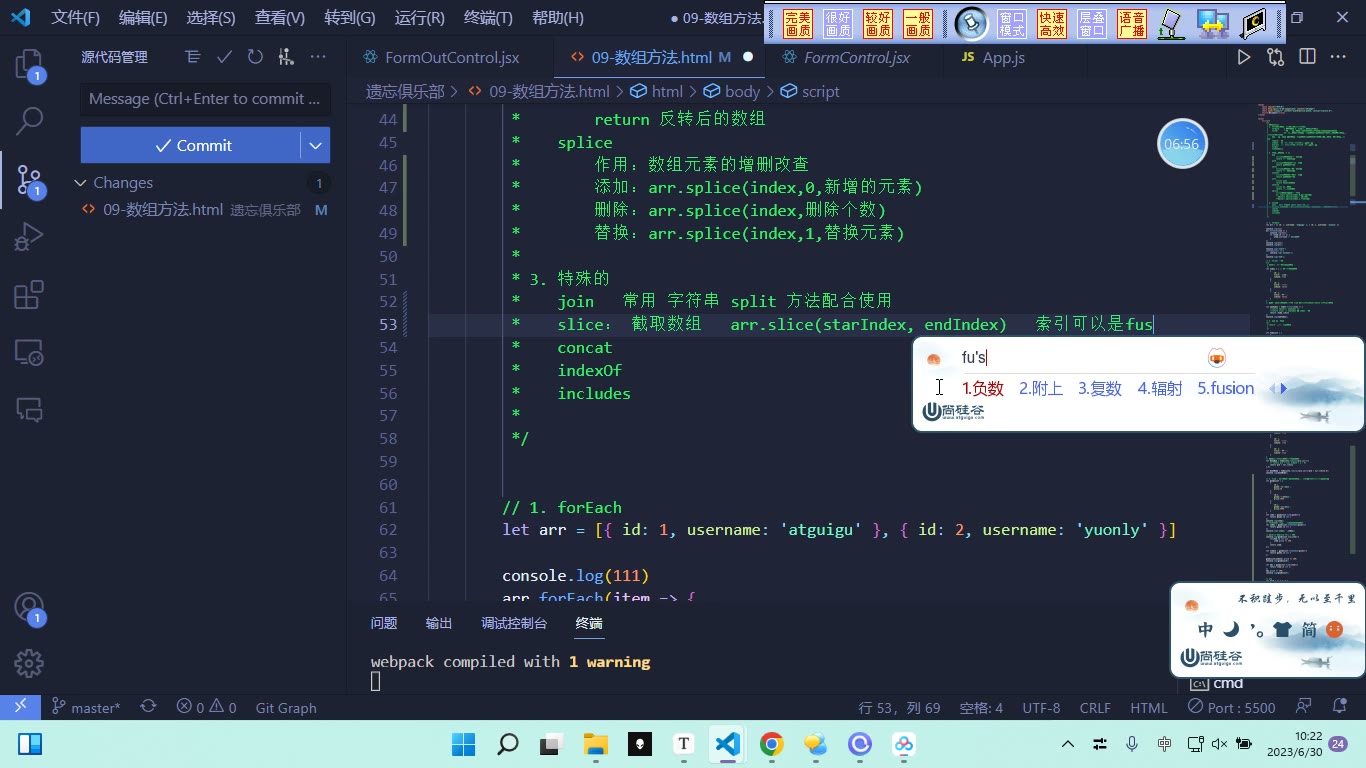The width and height of the screenshot is (1366, 768).
Task: Open the Search view in the activity bar
Action: coord(29,122)
